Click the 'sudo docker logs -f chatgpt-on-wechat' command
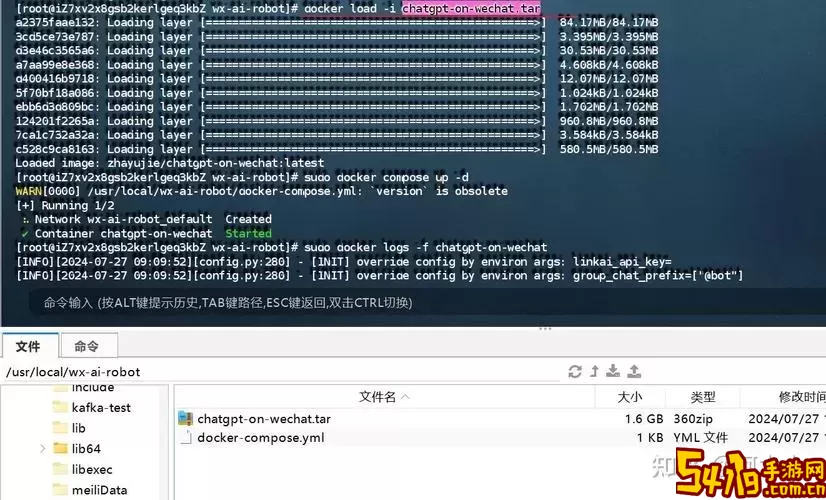The image size is (826, 500). tap(426, 247)
